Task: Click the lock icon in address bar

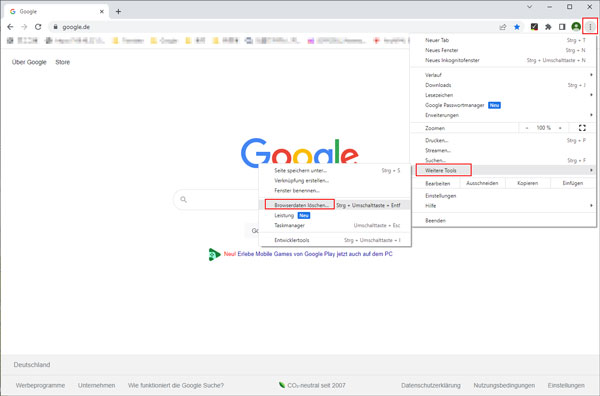Action: click(x=55, y=27)
